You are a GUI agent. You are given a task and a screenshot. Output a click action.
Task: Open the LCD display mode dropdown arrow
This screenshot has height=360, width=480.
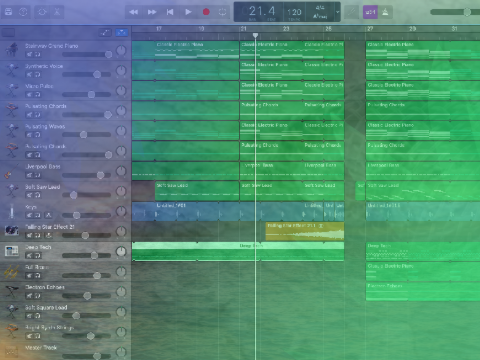(x=337, y=12)
